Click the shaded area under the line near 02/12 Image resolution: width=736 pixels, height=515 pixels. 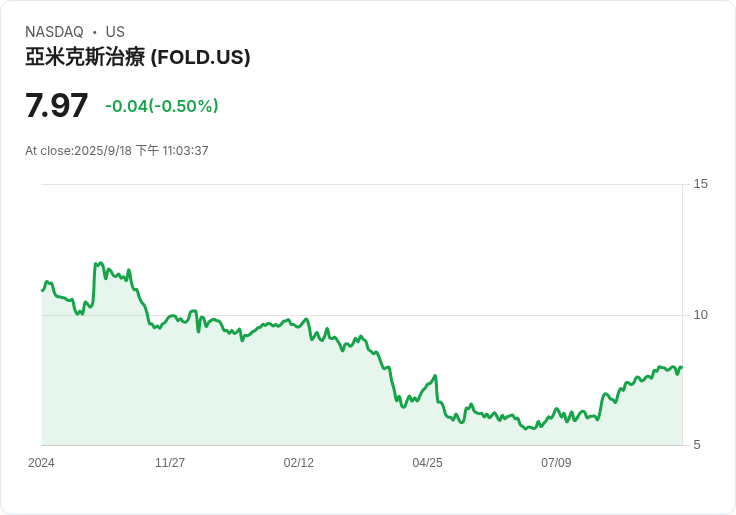coord(299,385)
